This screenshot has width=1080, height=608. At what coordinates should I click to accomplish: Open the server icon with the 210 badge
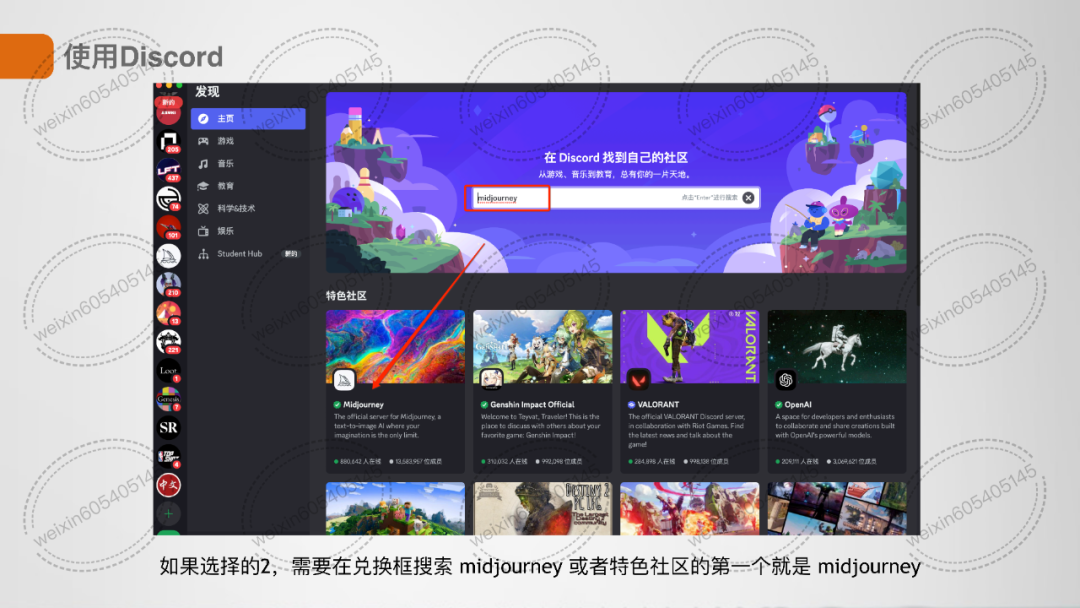(x=168, y=284)
